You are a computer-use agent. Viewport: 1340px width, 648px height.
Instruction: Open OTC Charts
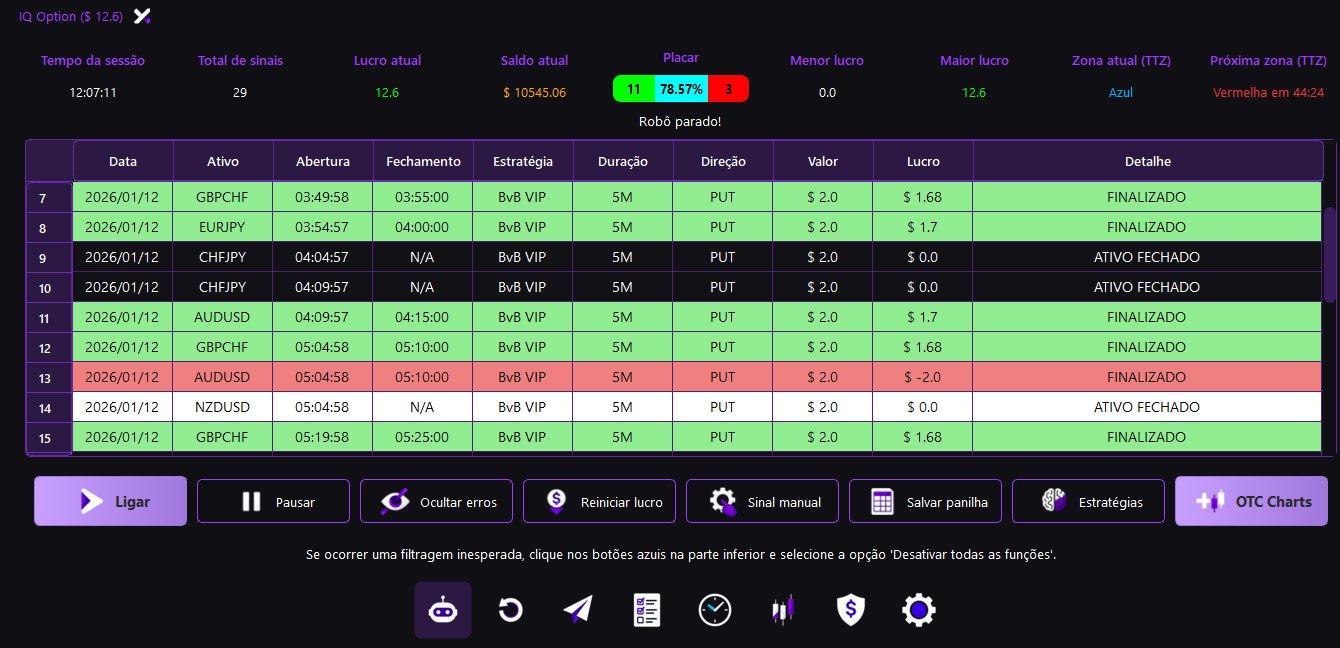(x=1251, y=501)
